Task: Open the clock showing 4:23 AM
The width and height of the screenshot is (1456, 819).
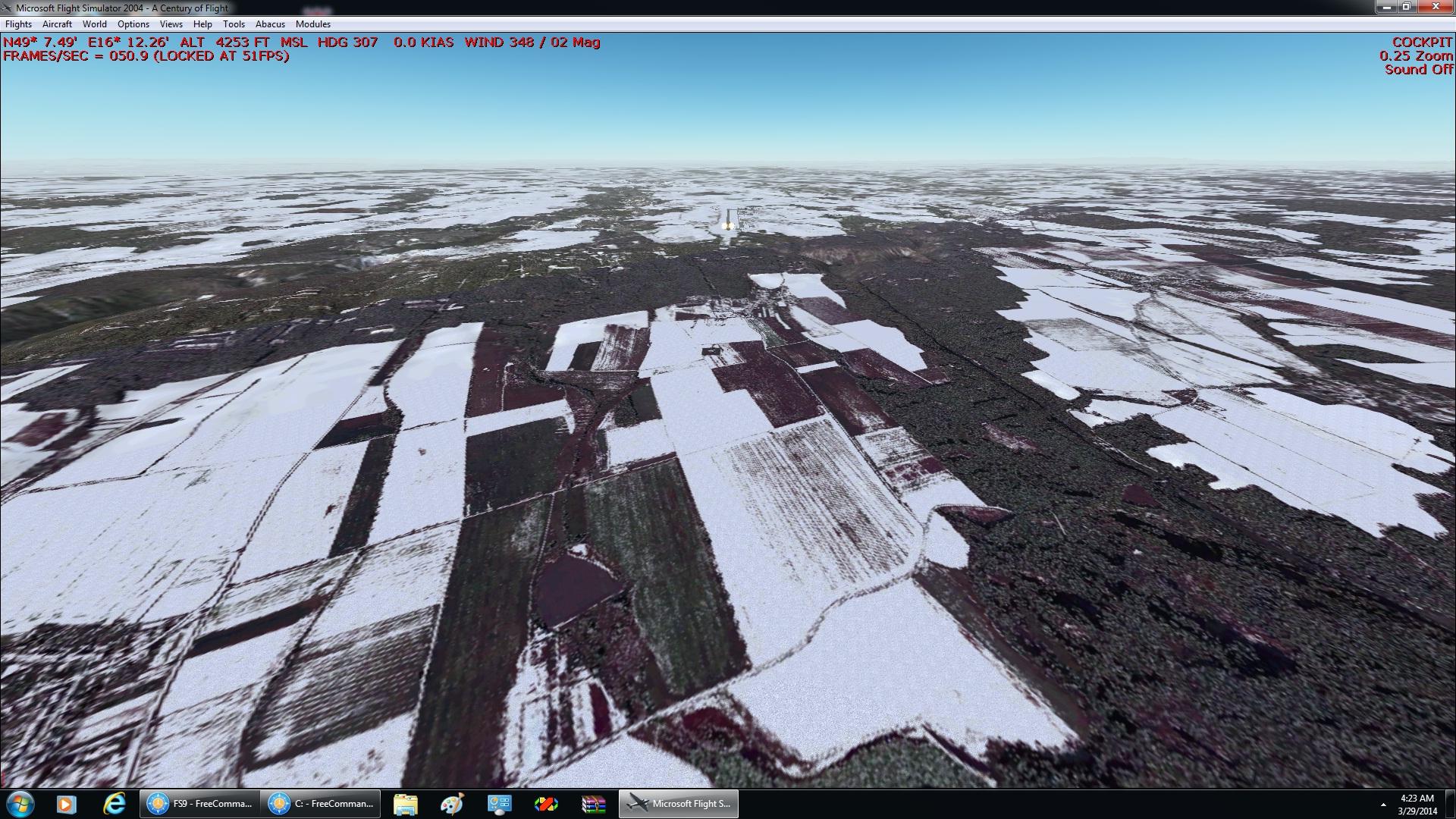Action: point(1417,804)
